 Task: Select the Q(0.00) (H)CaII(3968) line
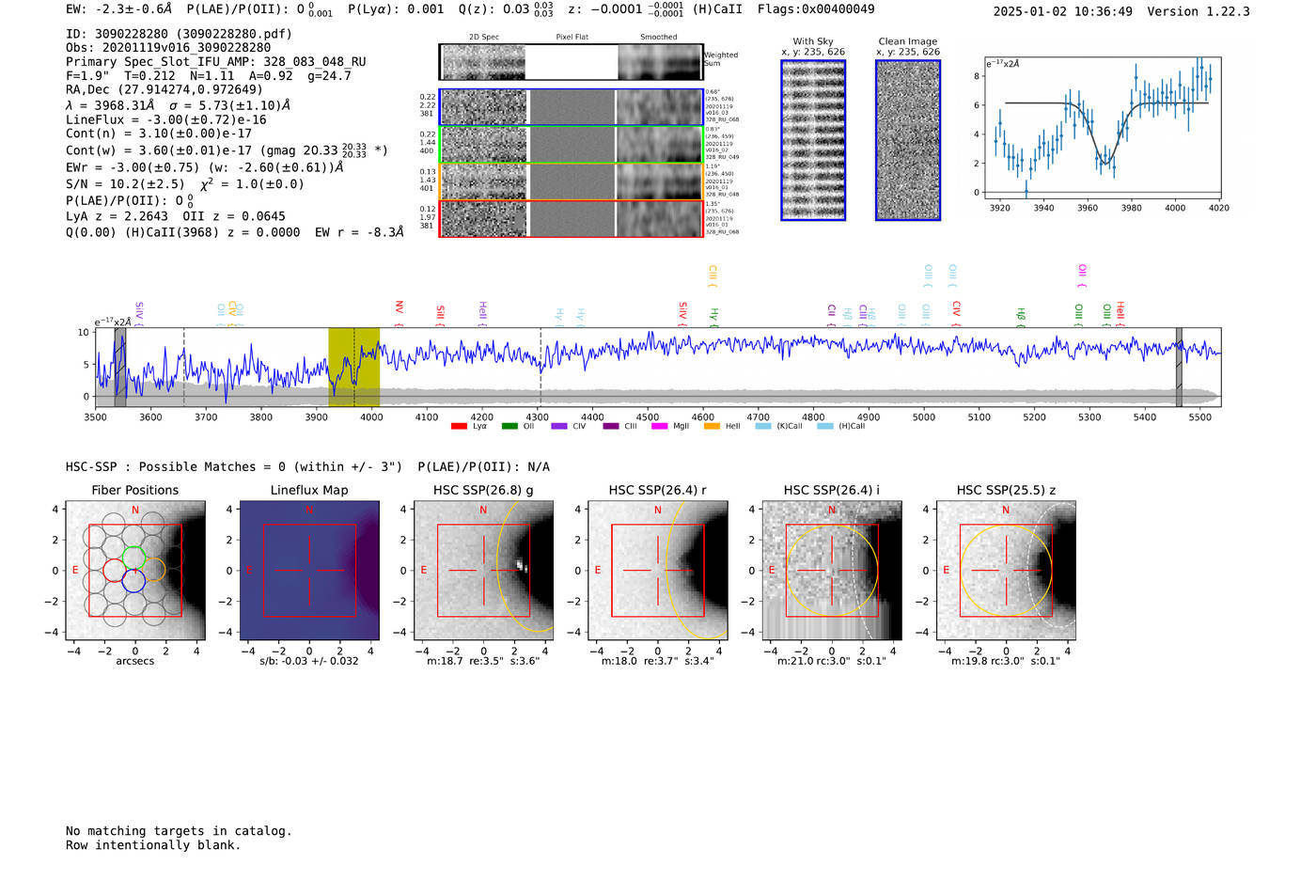coord(235,232)
